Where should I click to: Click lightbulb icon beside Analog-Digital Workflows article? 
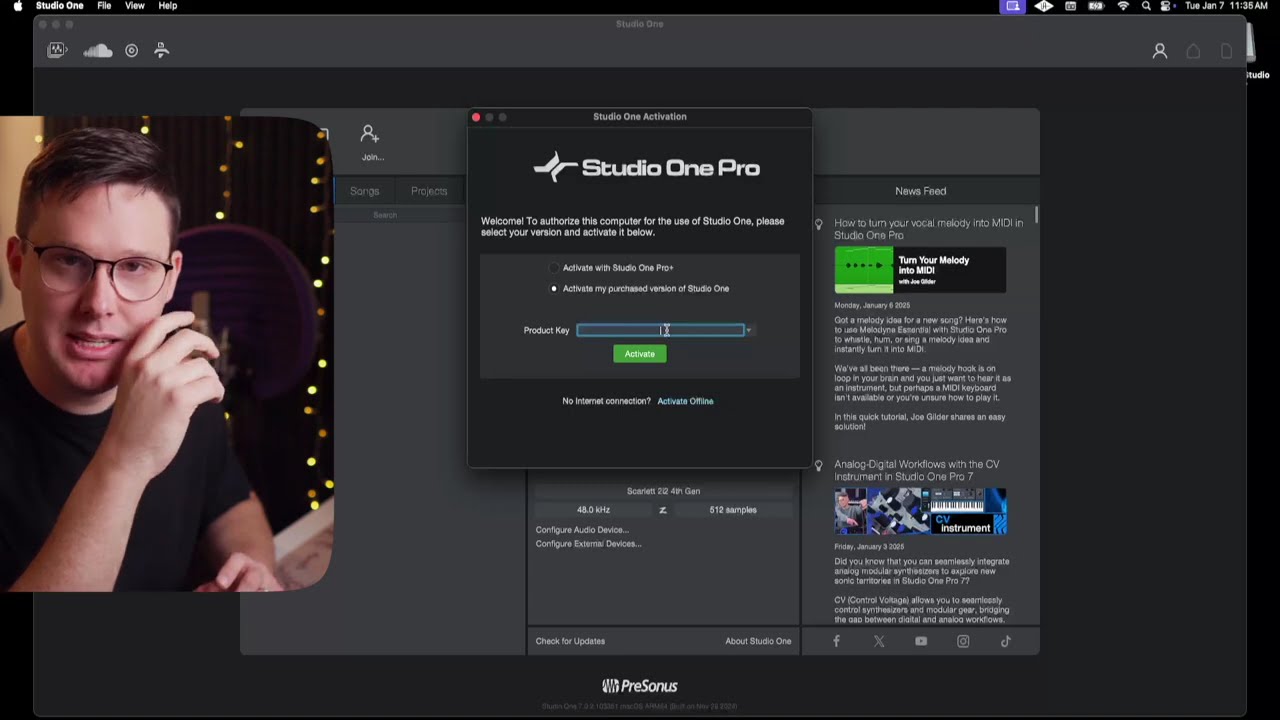pos(819,465)
